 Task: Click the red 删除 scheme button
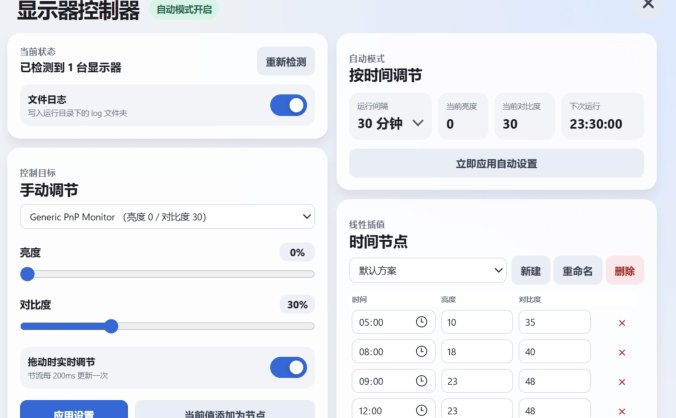(624, 271)
